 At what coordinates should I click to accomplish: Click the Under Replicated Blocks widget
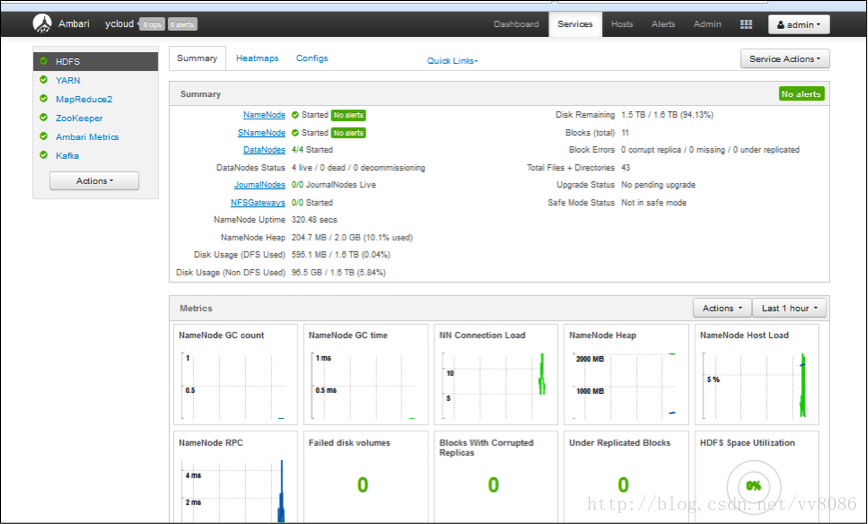[626, 477]
